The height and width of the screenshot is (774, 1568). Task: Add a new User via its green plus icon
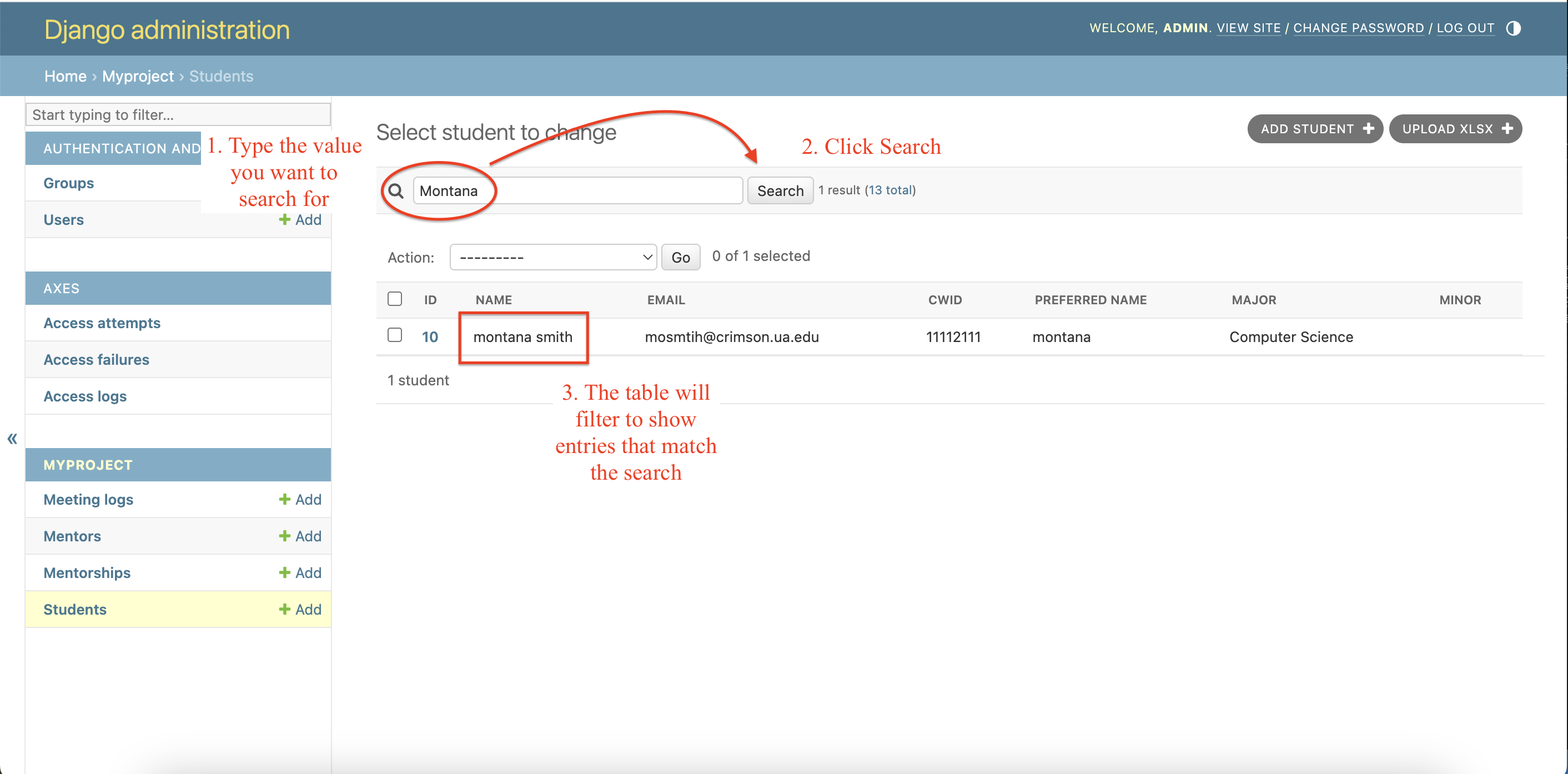tap(285, 220)
